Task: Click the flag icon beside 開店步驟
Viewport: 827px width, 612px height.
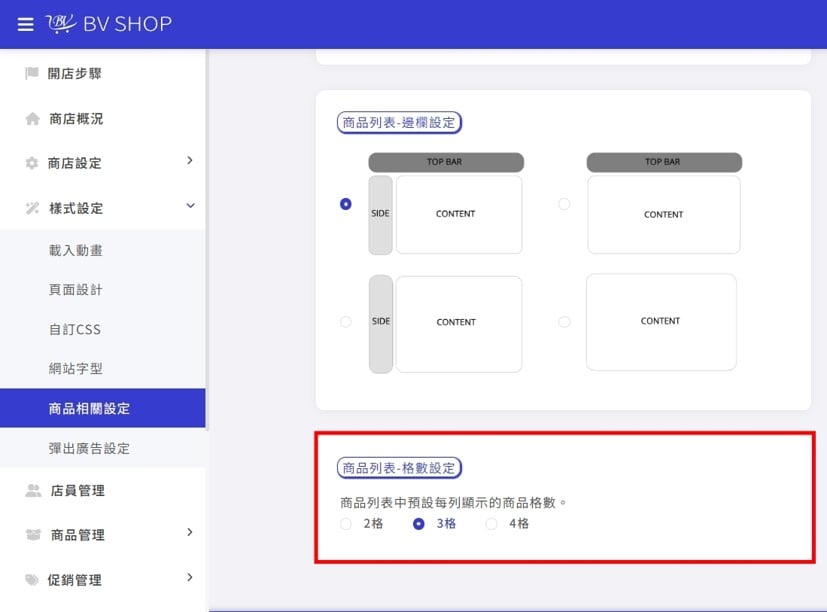Action: click(x=32, y=73)
